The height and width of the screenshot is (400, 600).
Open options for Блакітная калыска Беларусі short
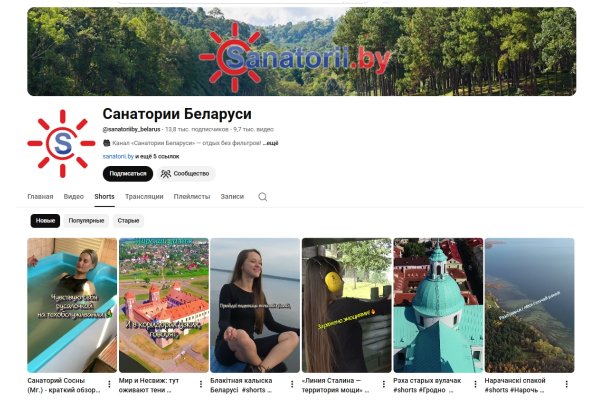coord(292,384)
